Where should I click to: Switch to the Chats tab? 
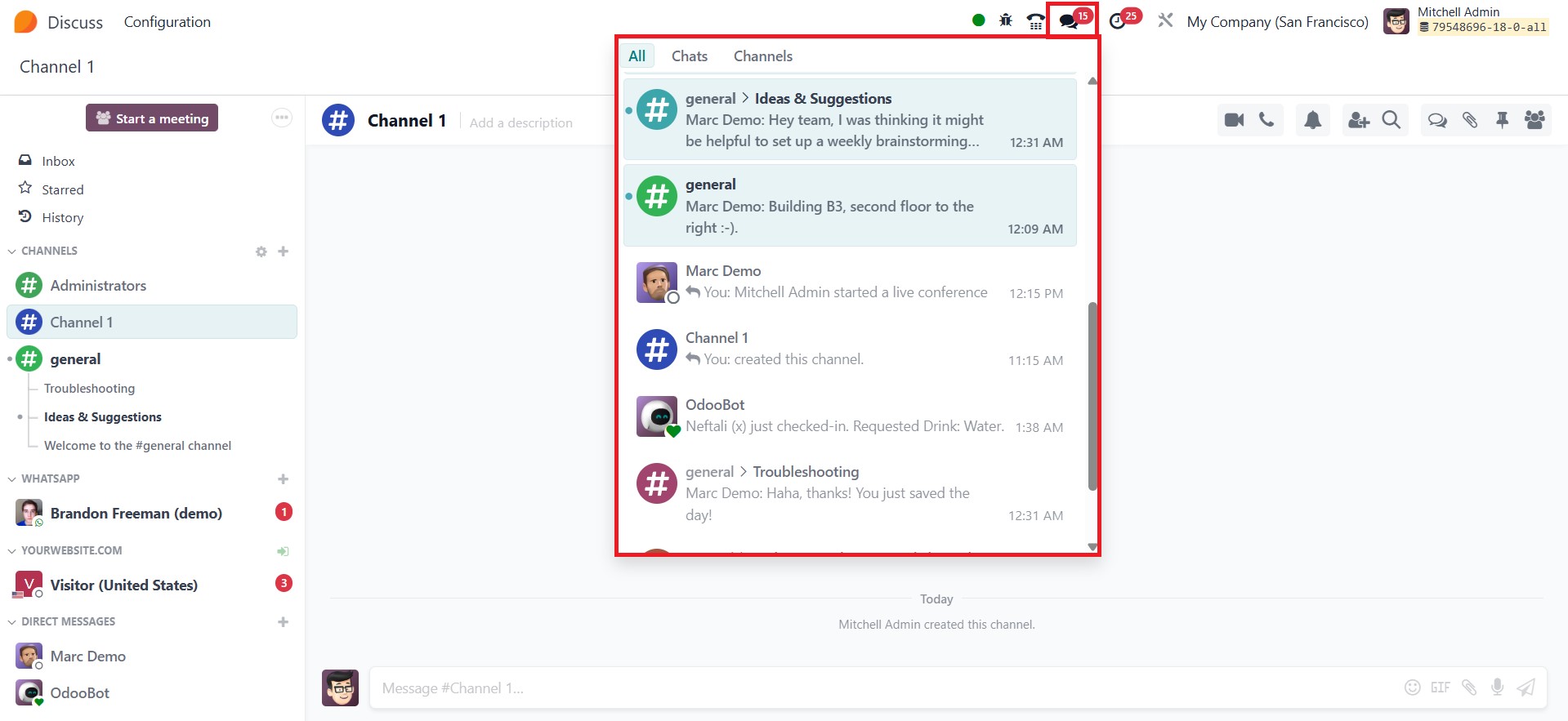click(x=690, y=56)
